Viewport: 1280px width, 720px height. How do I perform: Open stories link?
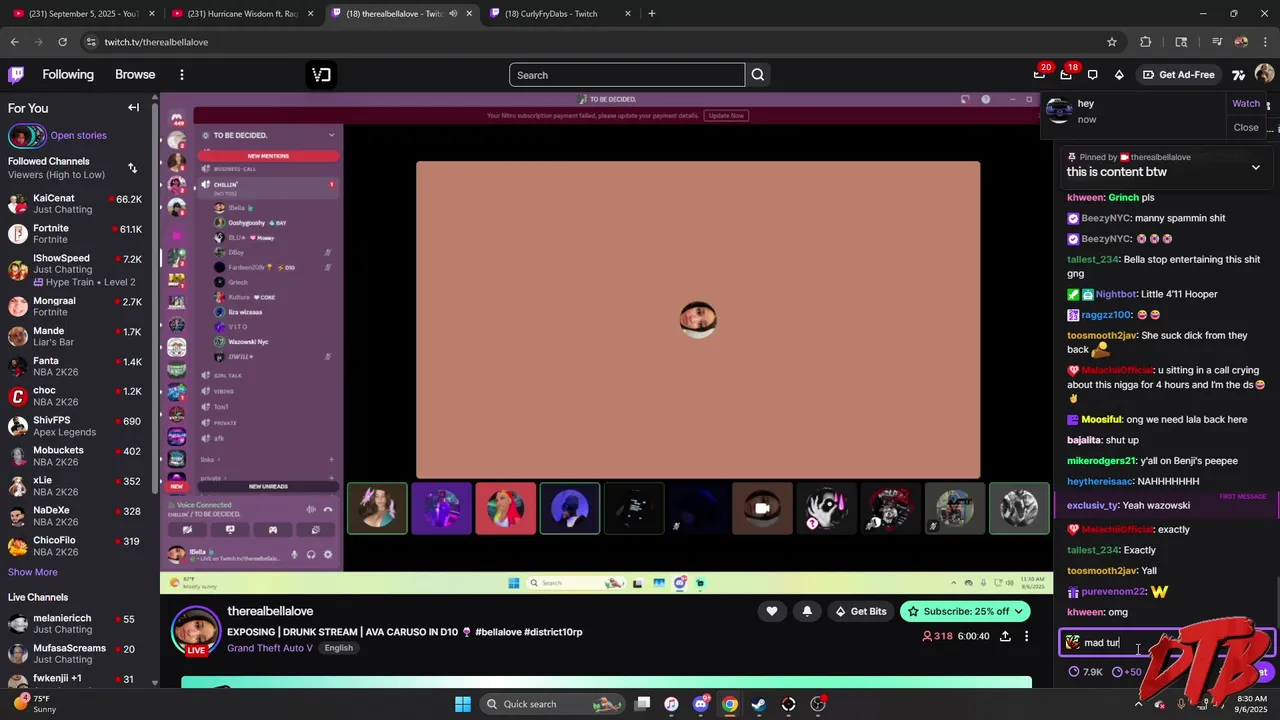[78, 136]
